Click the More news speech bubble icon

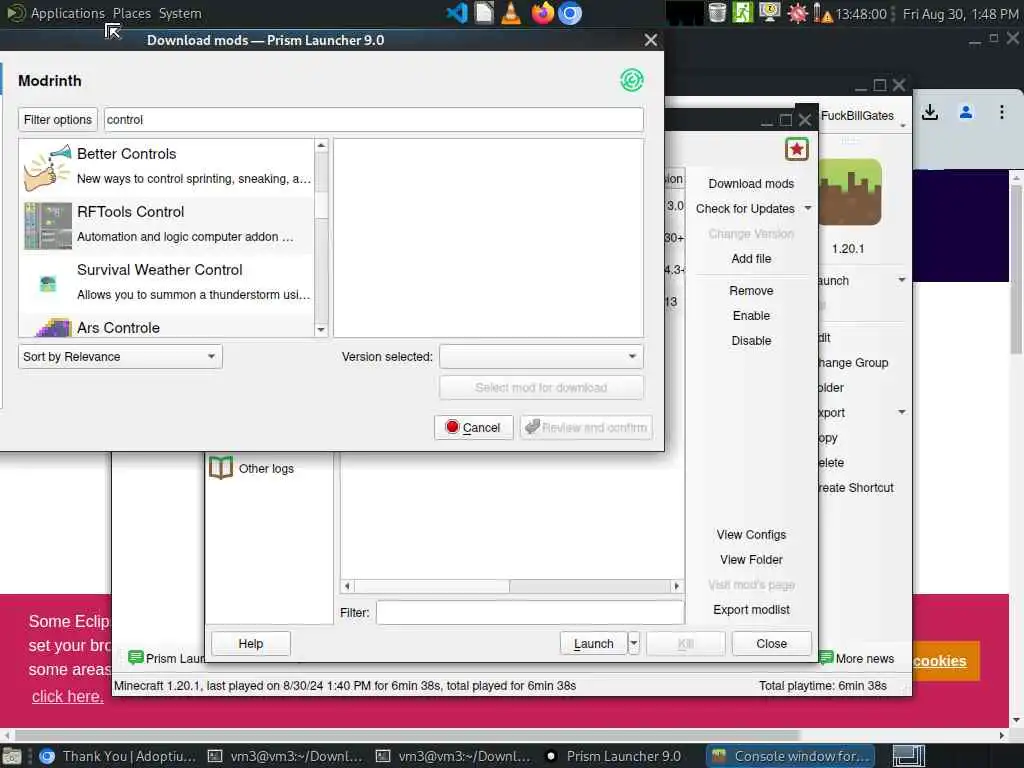point(826,658)
